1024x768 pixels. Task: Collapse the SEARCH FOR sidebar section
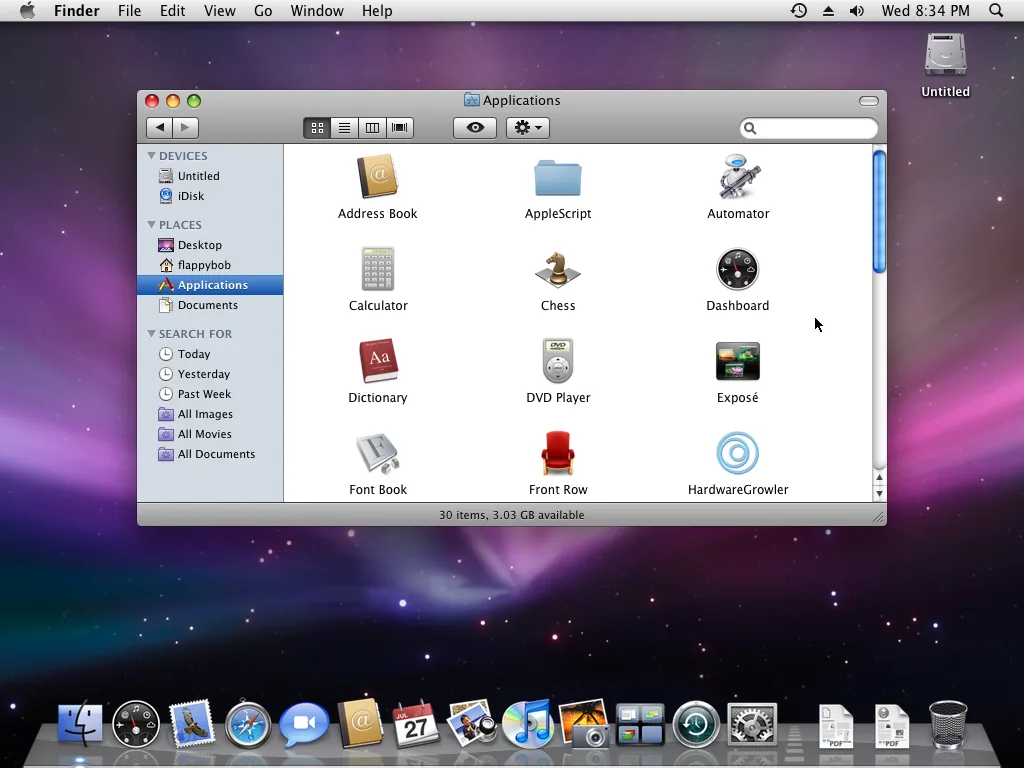152,333
